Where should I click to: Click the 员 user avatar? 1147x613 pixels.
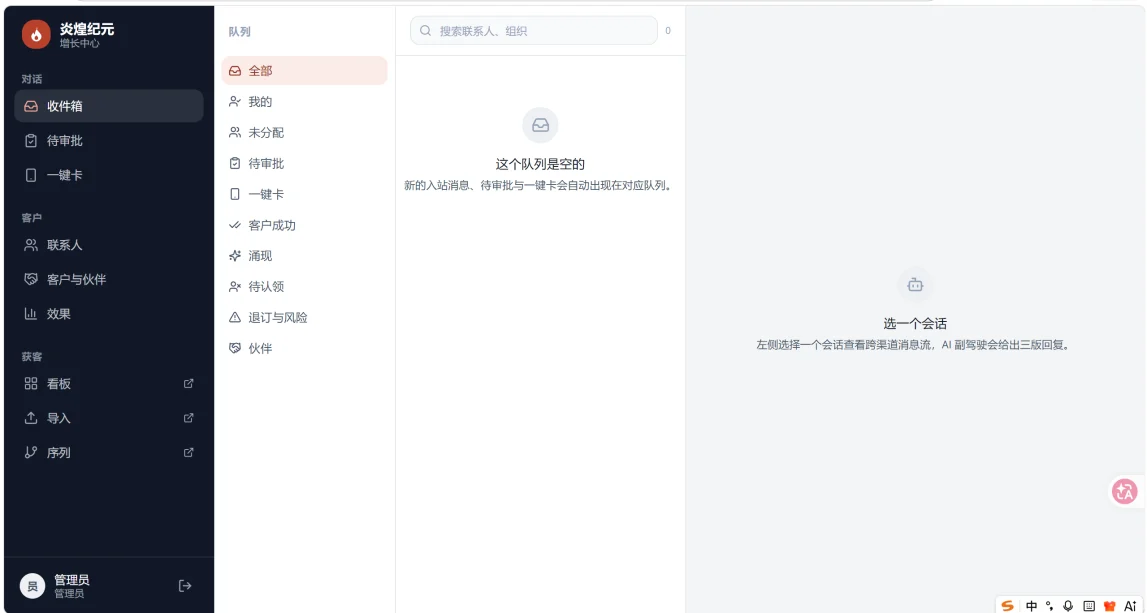[32, 586]
